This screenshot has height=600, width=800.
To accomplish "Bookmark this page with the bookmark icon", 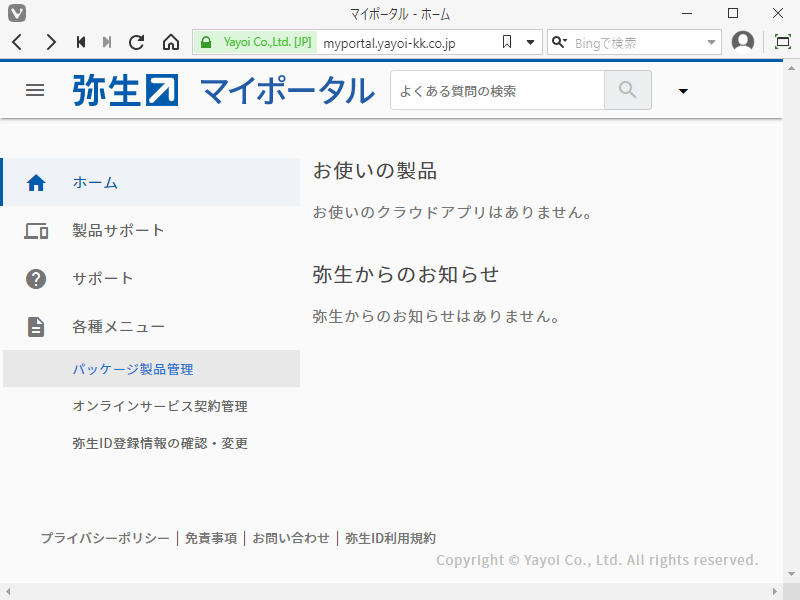I will pyautogui.click(x=507, y=42).
